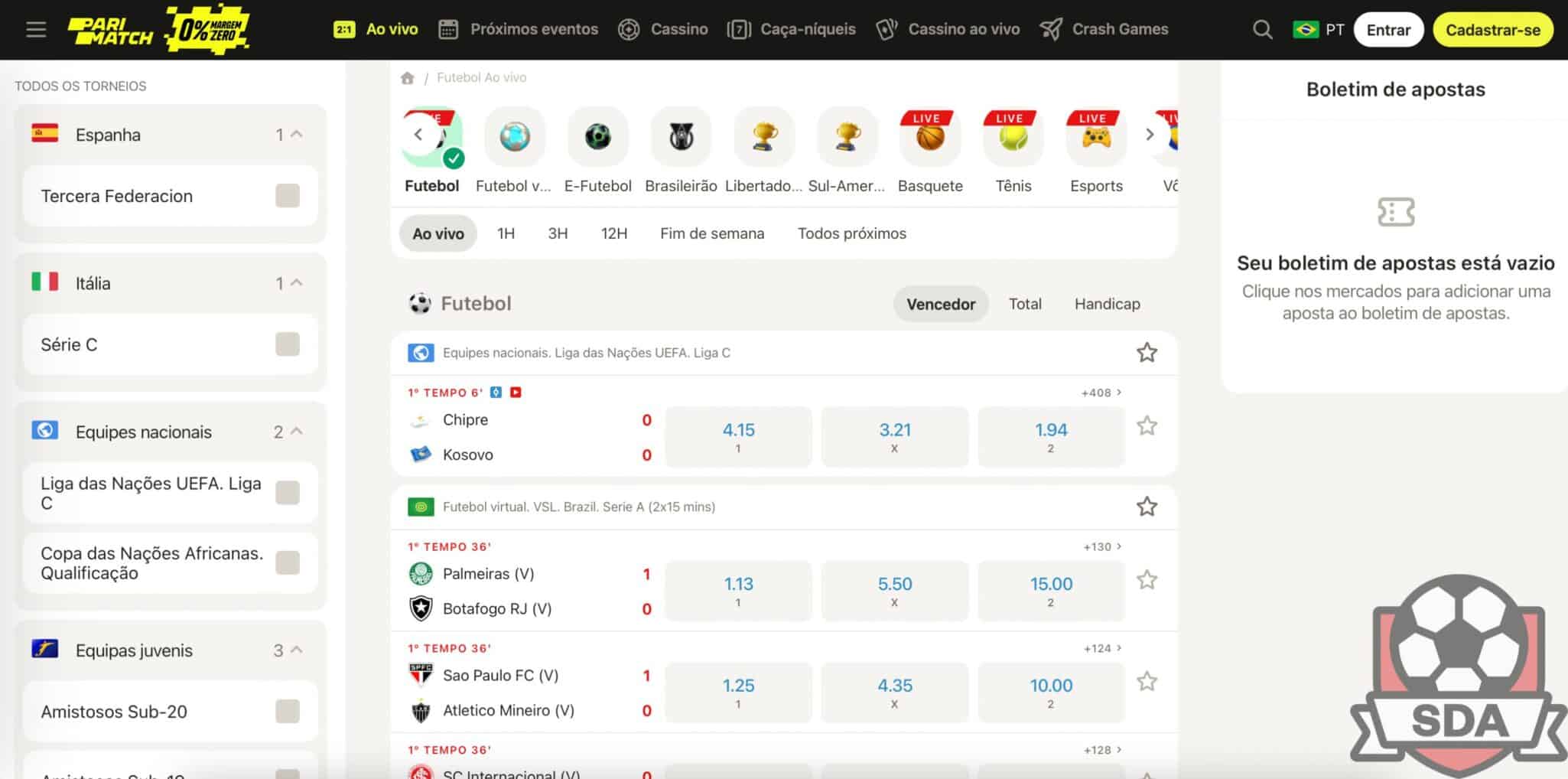This screenshot has height=779, width=1568.
Task: Check the Tercera Federacion checkbox
Action: pos(288,196)
